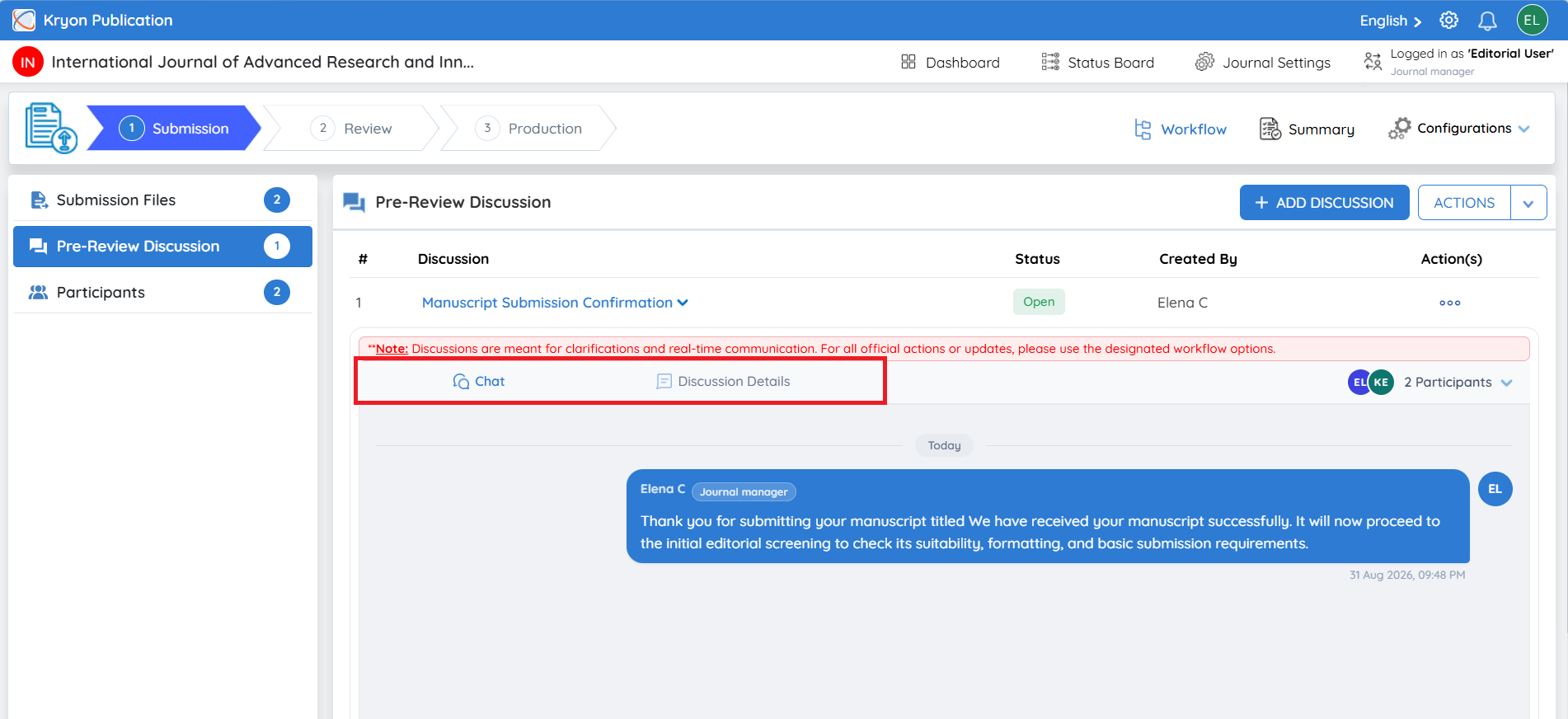
Task: Click the ADD DISCUSSION button
Action: point(1324,203)
